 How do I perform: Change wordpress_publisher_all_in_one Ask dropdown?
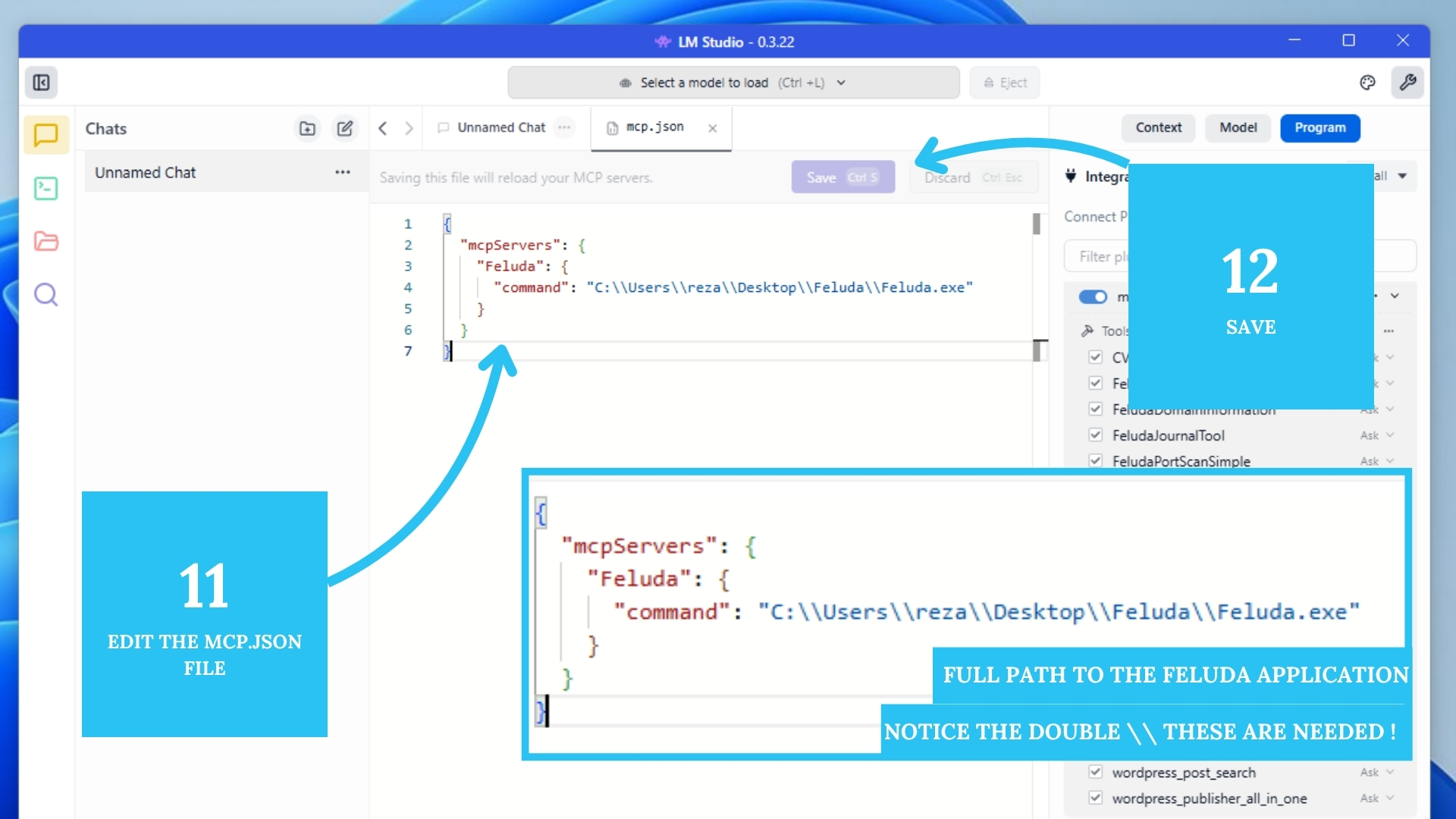(1377, 798)
